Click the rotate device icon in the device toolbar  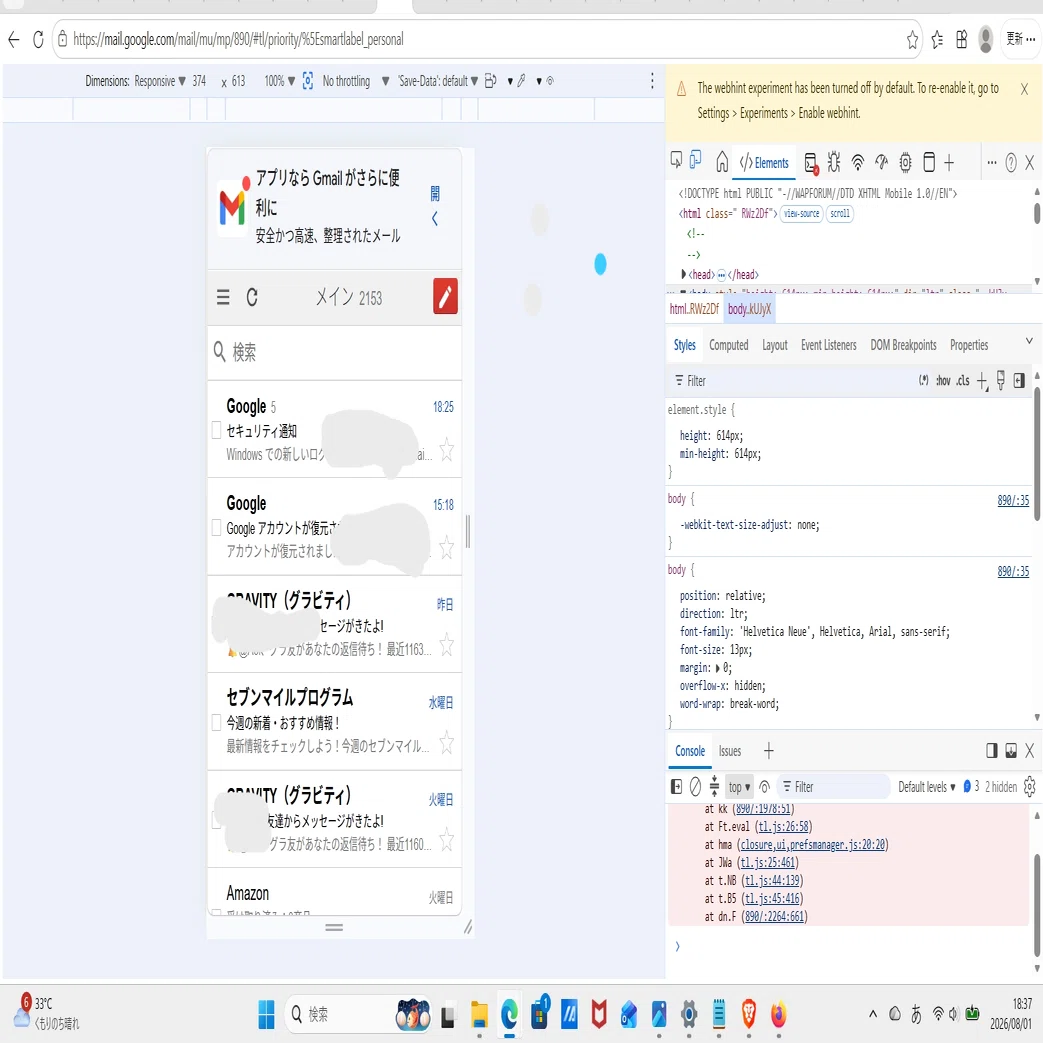(490, 81)
